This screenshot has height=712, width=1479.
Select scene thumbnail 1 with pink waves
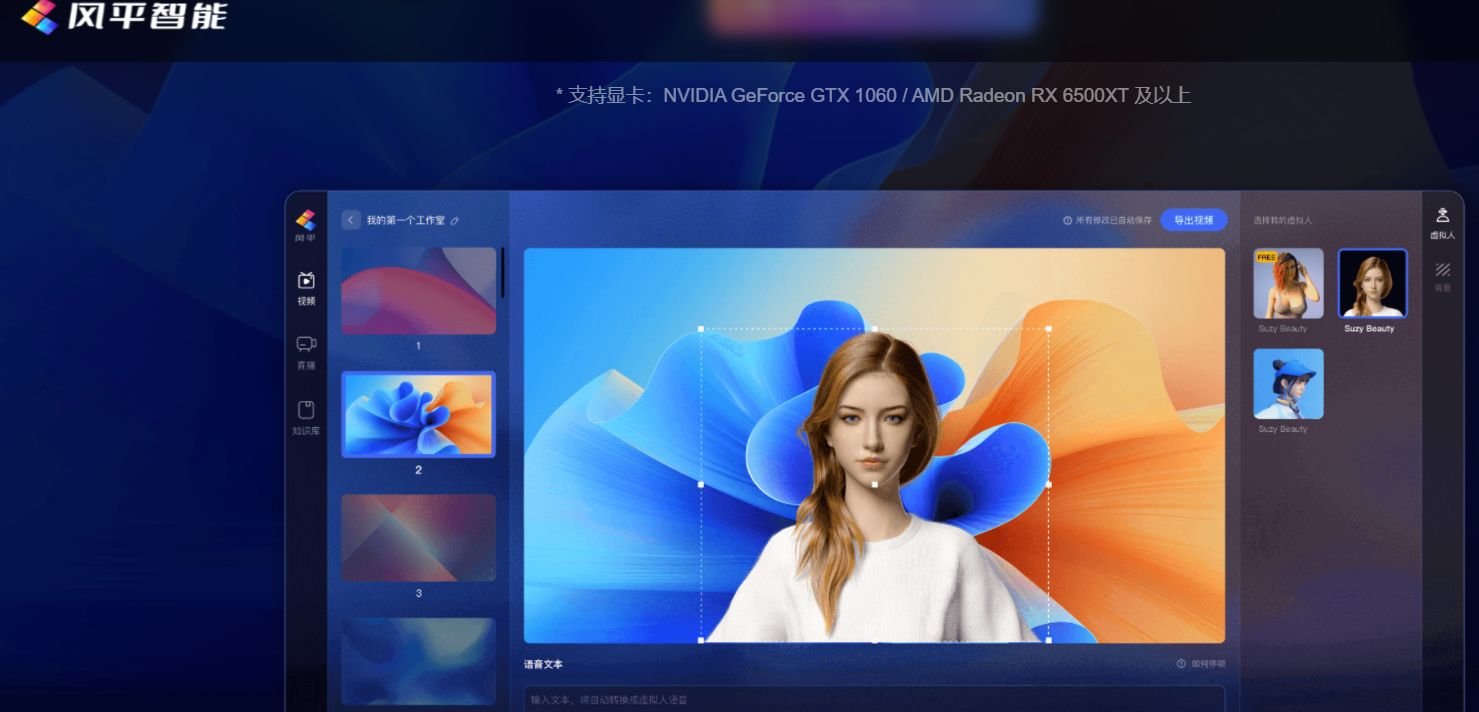pyautogui.click(x=418, y=291)
